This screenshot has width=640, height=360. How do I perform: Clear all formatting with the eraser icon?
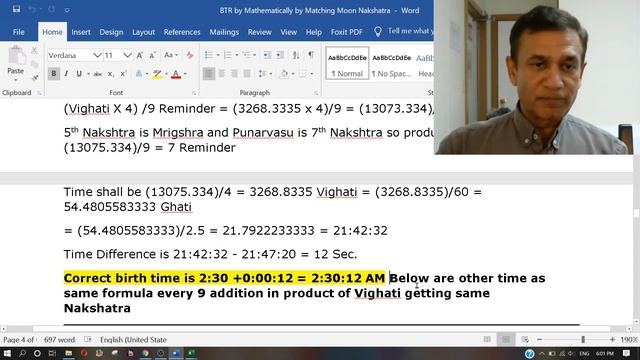point(190,55)
